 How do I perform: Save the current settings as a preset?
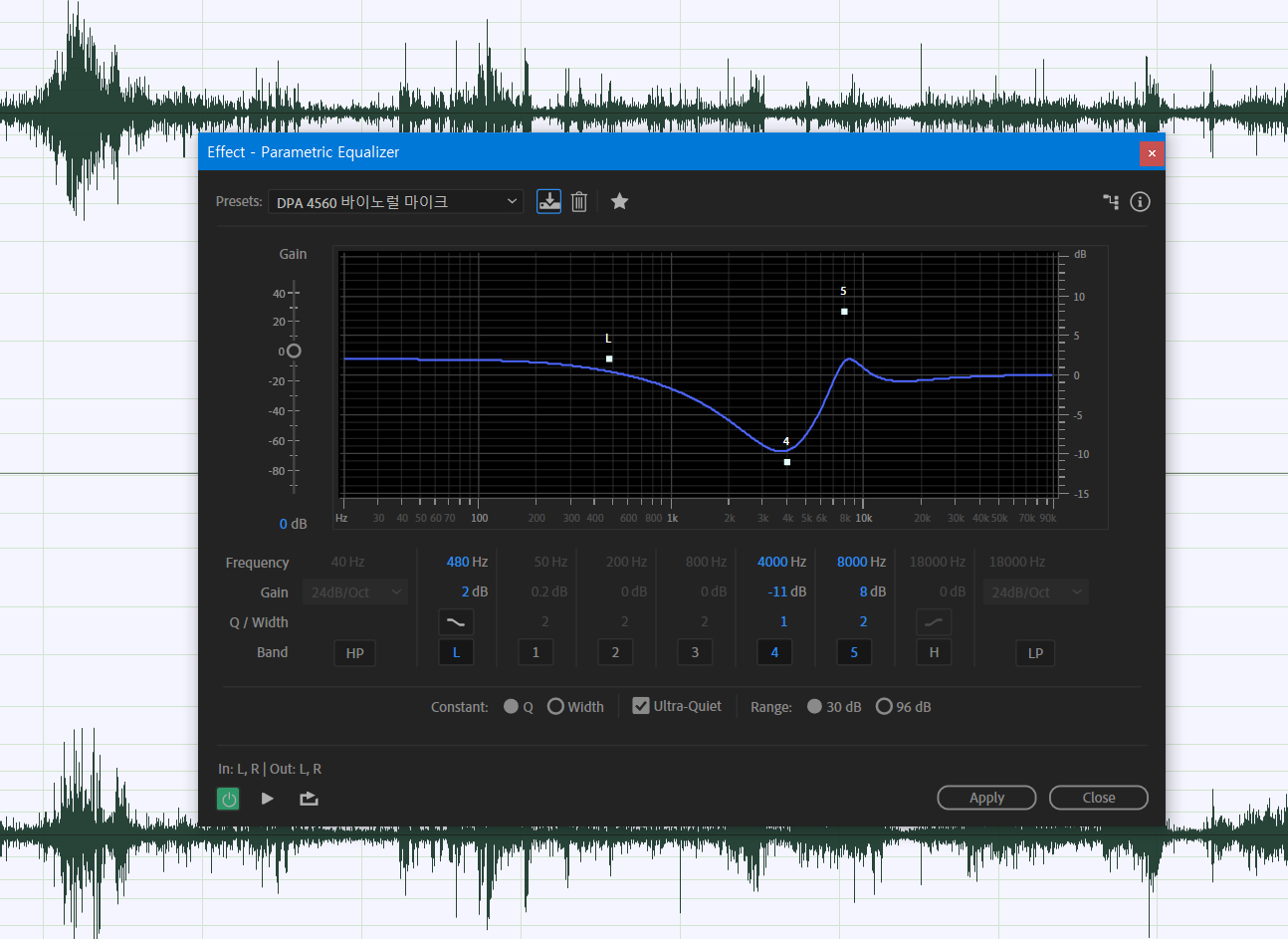[548, 201]
